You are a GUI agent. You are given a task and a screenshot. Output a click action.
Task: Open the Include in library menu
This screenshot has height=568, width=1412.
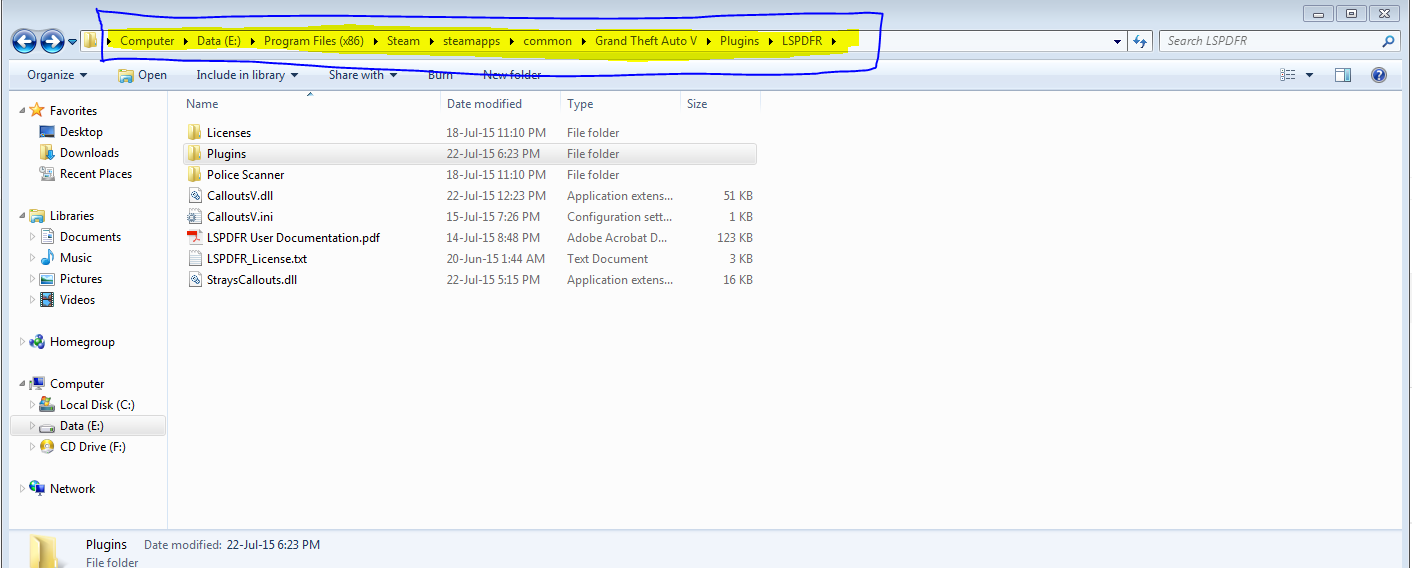tap(247, 75)
